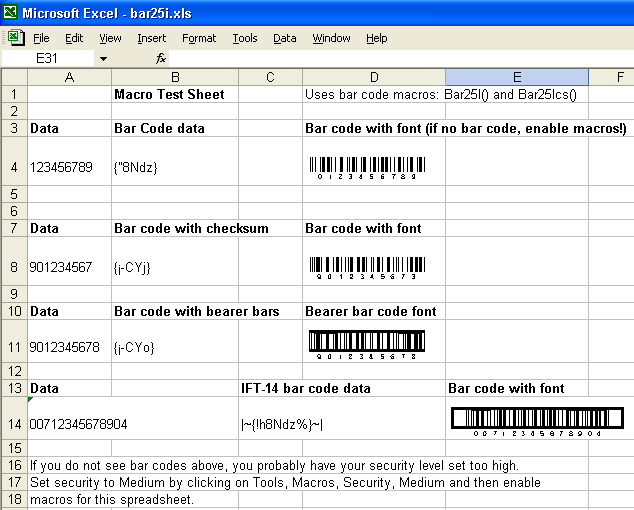Screen dimensions: 634x510
Task: Open the Help menu
Action: (376, 38)
